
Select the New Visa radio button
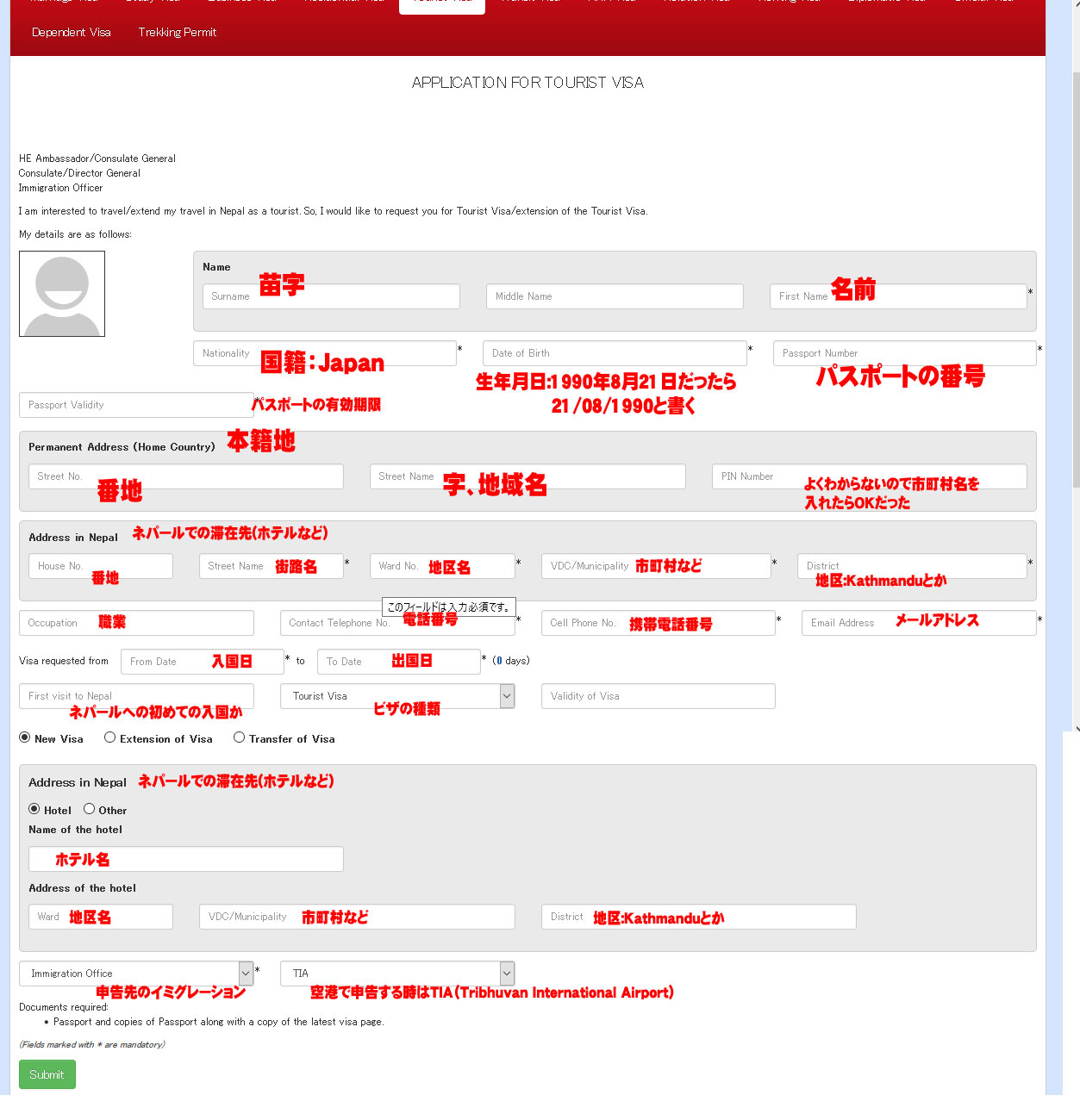[x=25, y=737]
